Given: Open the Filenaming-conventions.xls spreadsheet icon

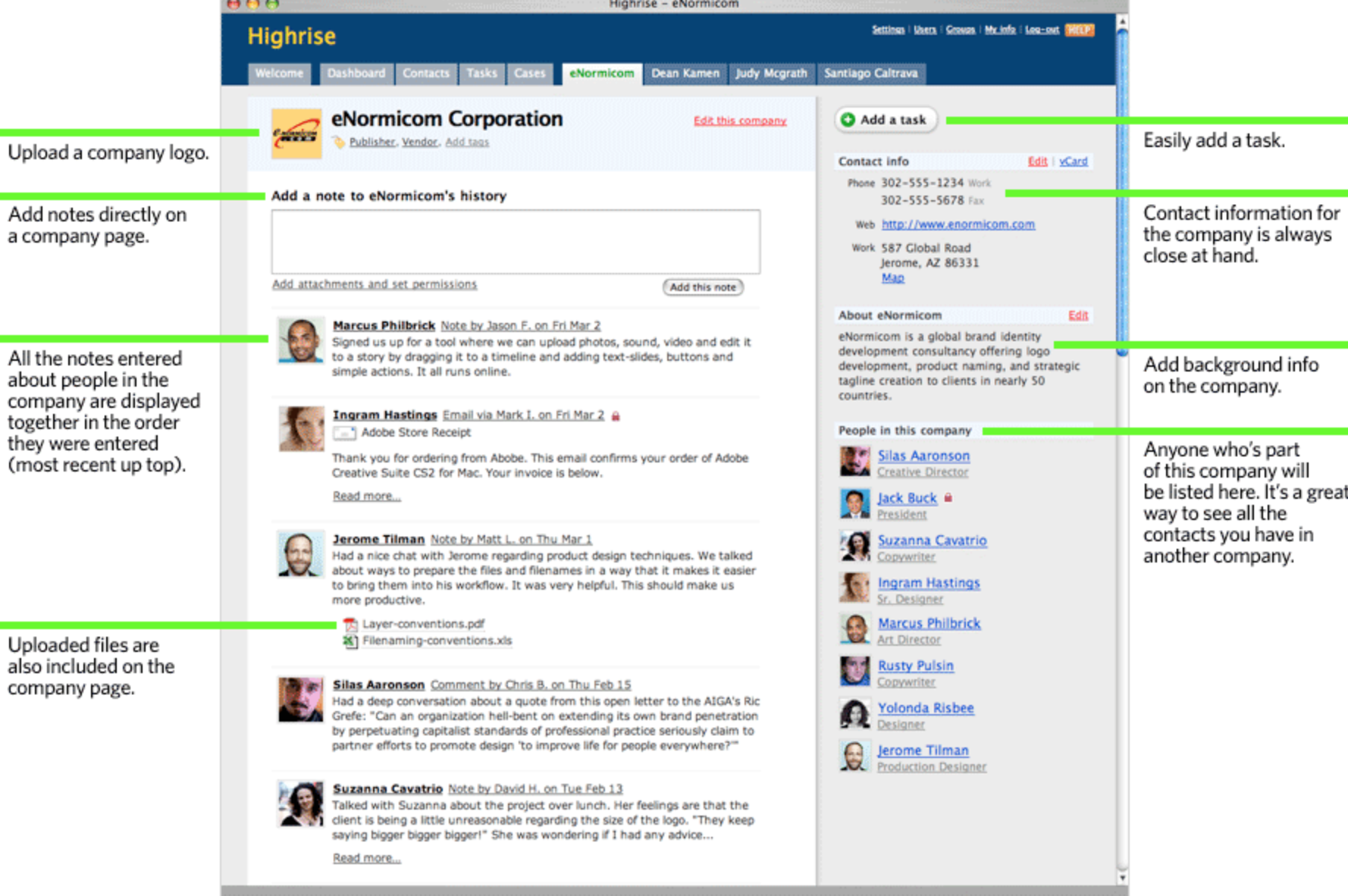Looking at the screenshot, I should tap(350, 641).
